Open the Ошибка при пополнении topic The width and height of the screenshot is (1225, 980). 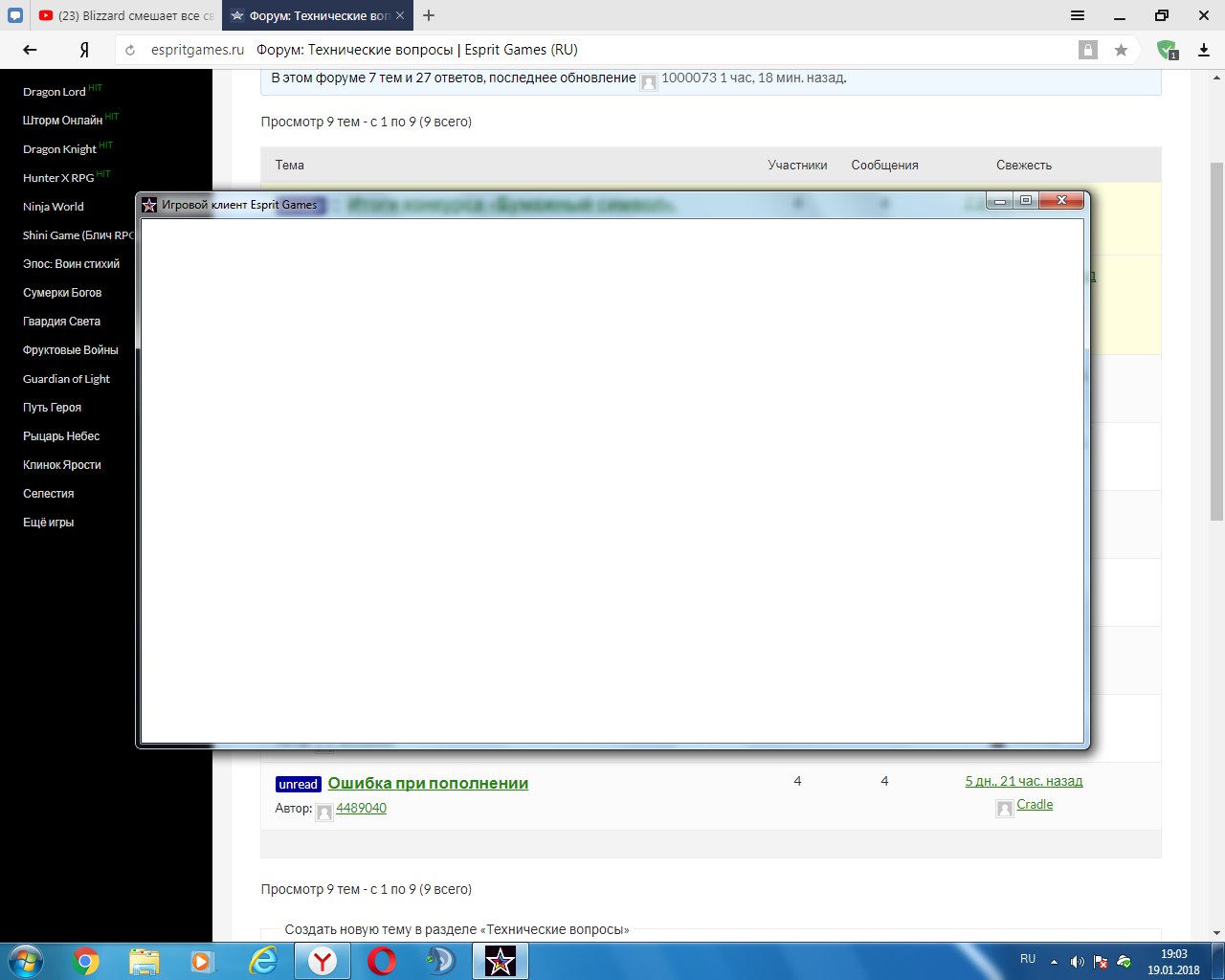428,783
